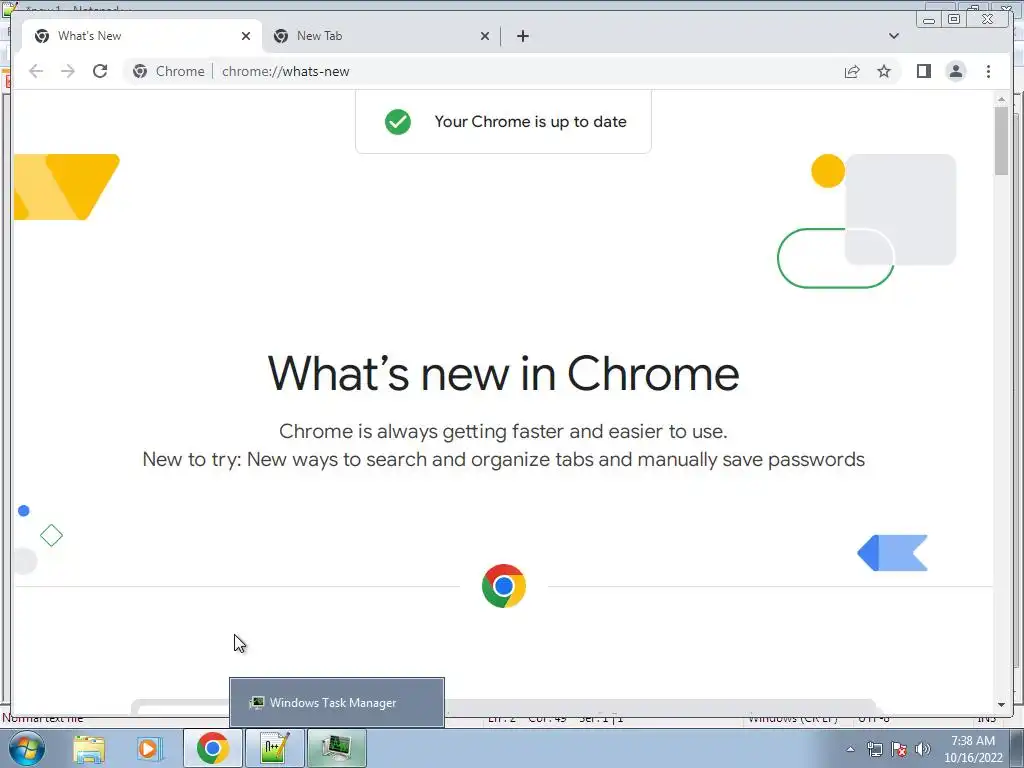Open the network tray icon
This screenshot has width=1024, height=768.
(874, 749)
